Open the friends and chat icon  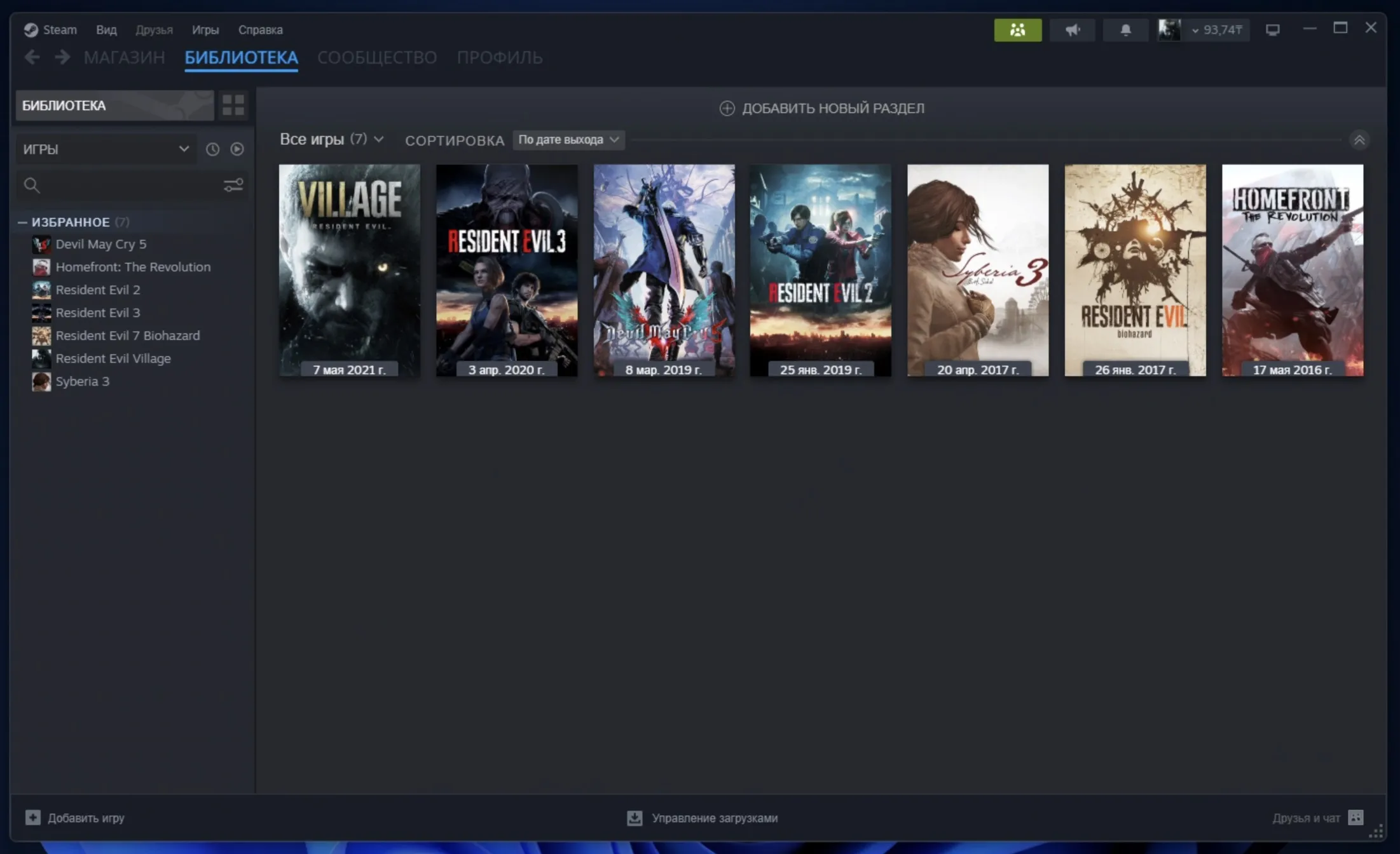(1355, 817)
